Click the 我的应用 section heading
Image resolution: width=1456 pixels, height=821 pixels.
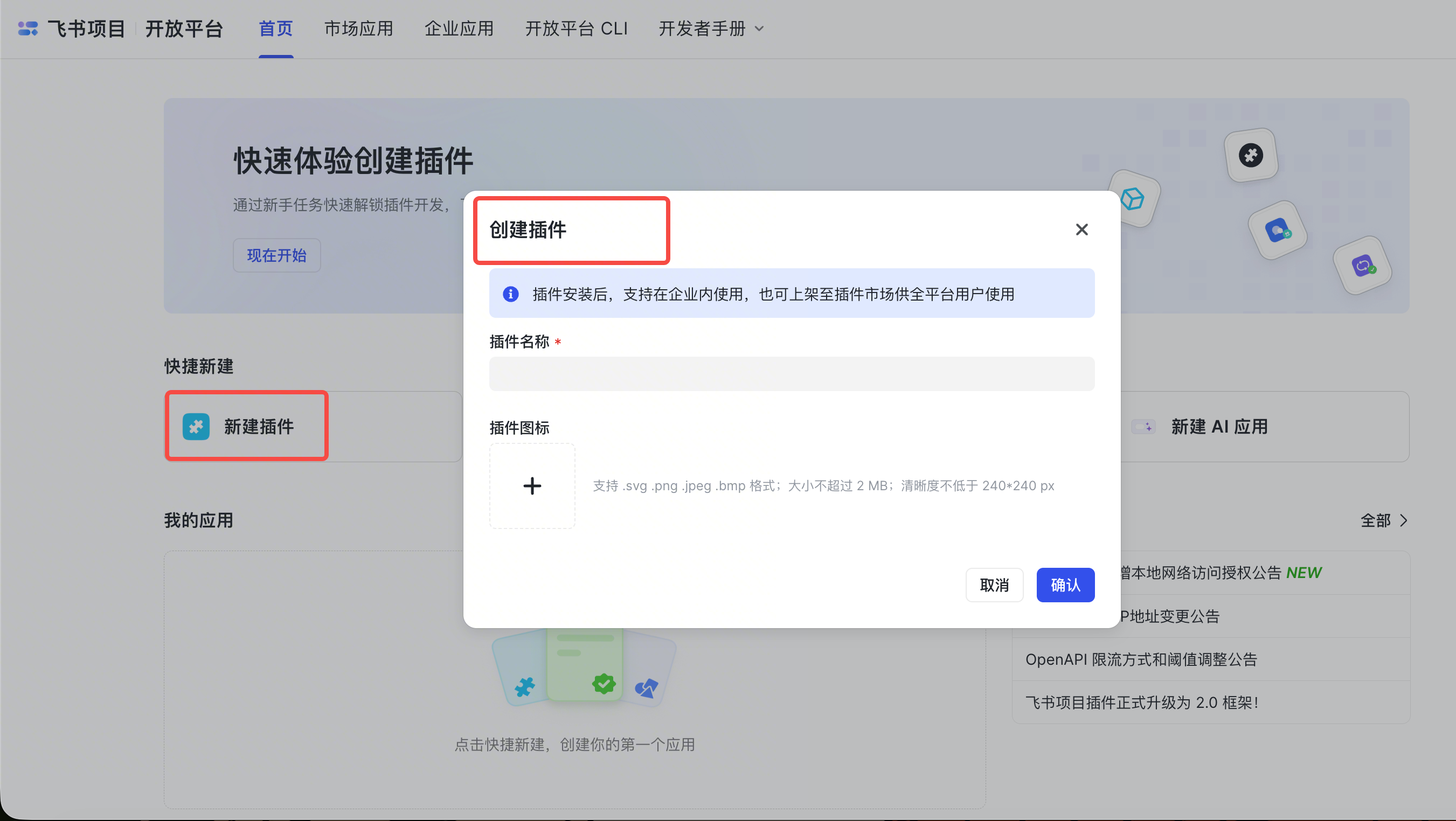point(198,520)
